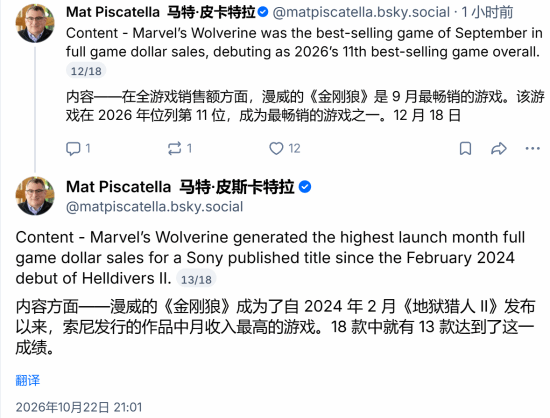This screenshot has height=418, width=550.
Task: Open Mat Piscatella avatar on first post
Action: pos(35,23)
